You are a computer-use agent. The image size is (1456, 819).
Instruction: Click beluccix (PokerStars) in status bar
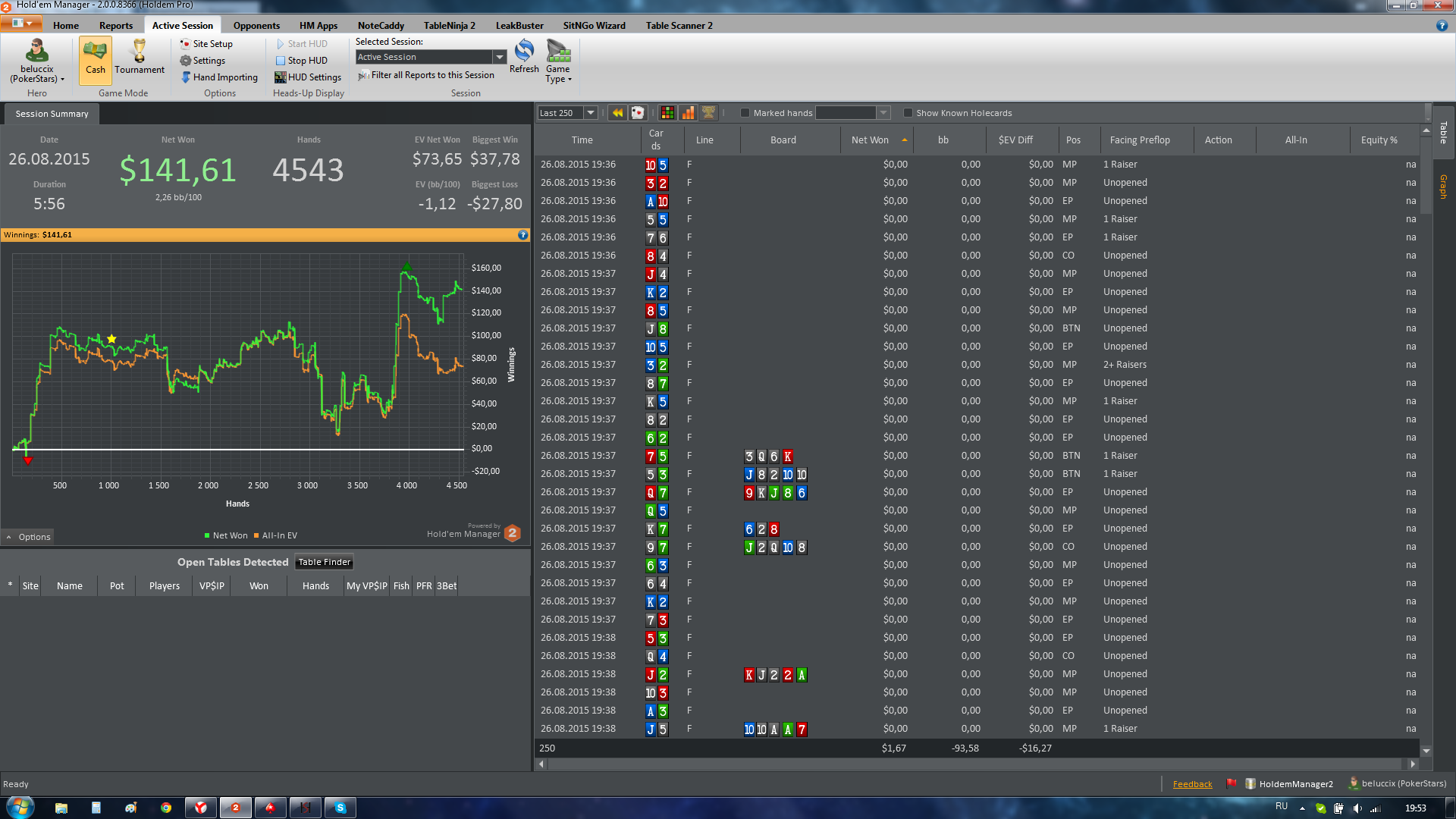1397,783
